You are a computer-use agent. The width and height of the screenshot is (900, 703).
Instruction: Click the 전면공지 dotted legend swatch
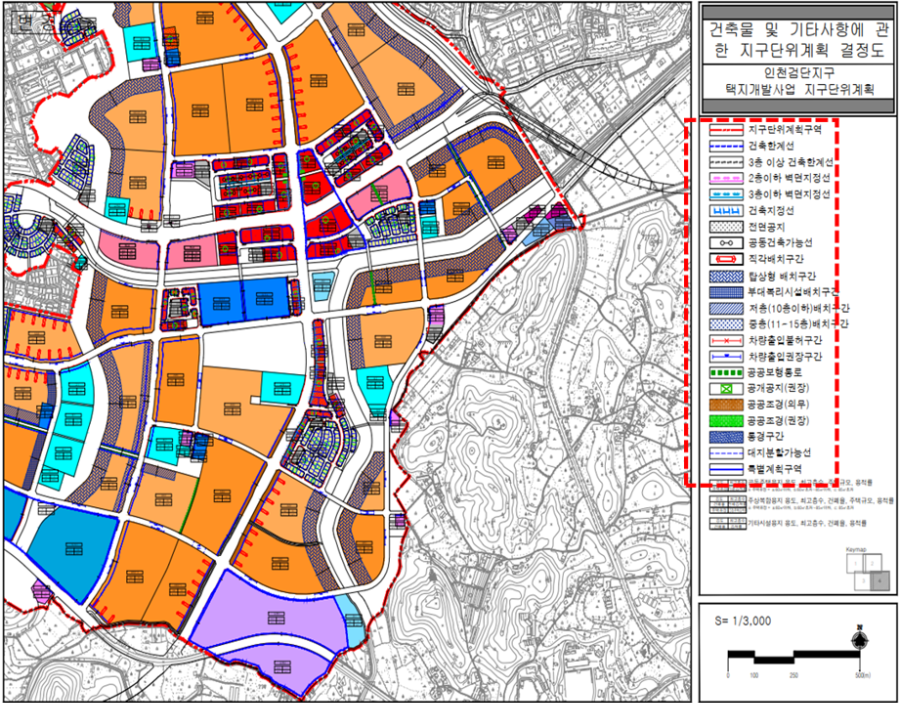[x=726, y=227]
